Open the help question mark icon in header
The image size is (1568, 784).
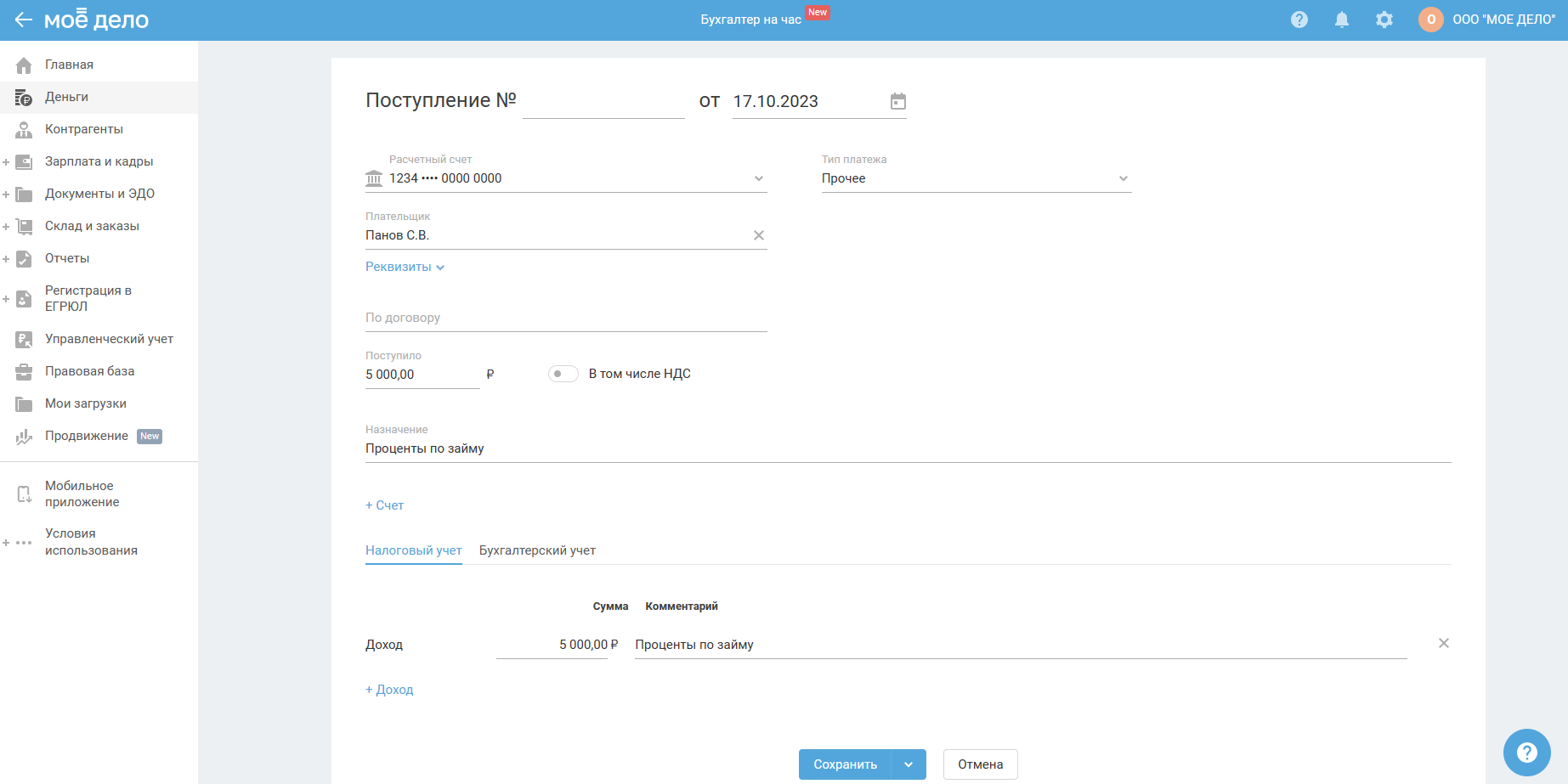(1299, 20)
